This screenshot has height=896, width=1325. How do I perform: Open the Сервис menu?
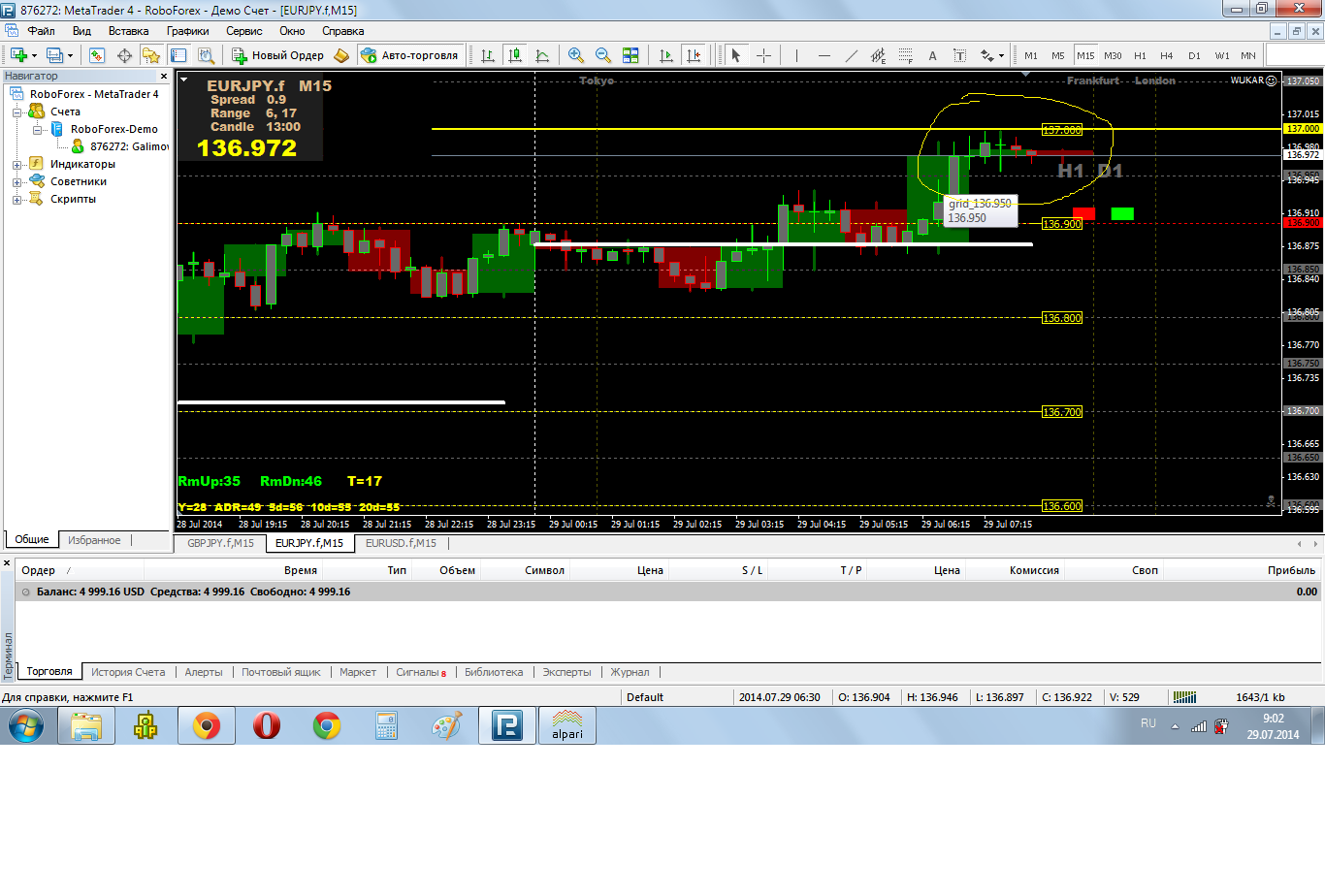coord(244,31)
